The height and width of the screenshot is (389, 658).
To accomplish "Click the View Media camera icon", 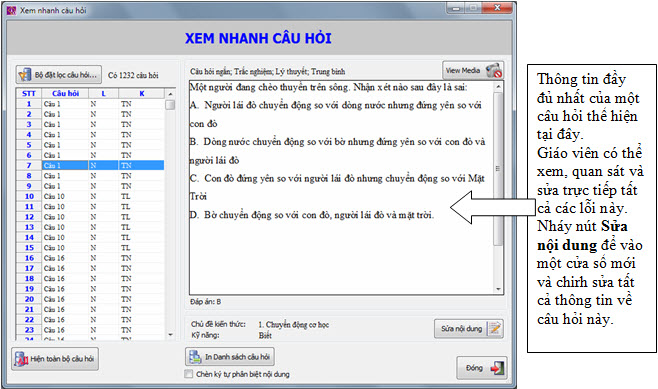I will 494,70.
